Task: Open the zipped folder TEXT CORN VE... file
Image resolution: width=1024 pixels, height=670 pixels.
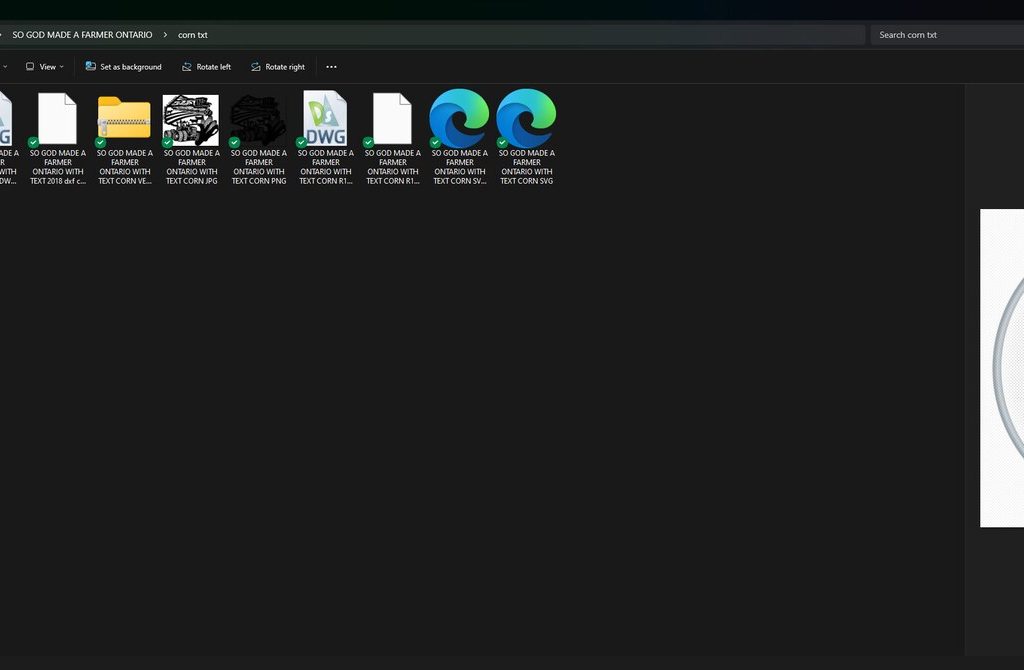Action: tap(124, 120)
